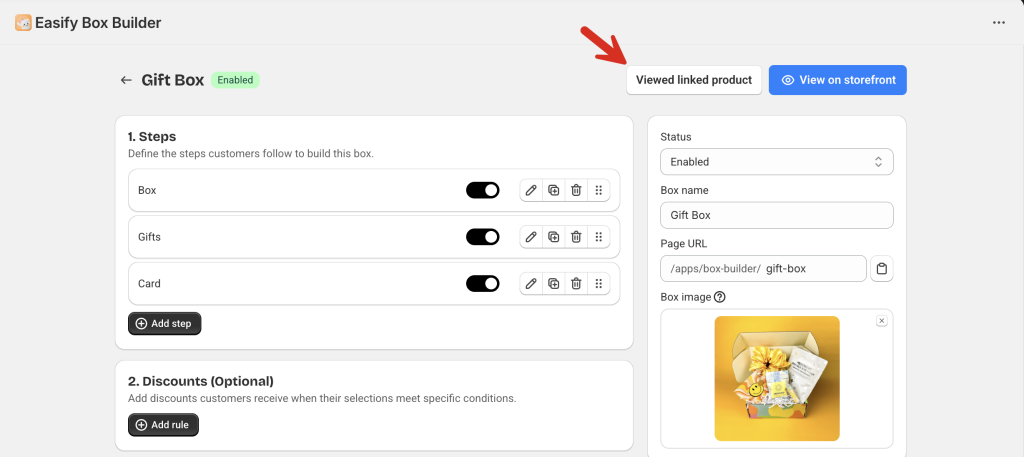Disable the Box step toggle
Viewport: 1024px width, 457px height.
pyautogui.click(x=483, y=190)
